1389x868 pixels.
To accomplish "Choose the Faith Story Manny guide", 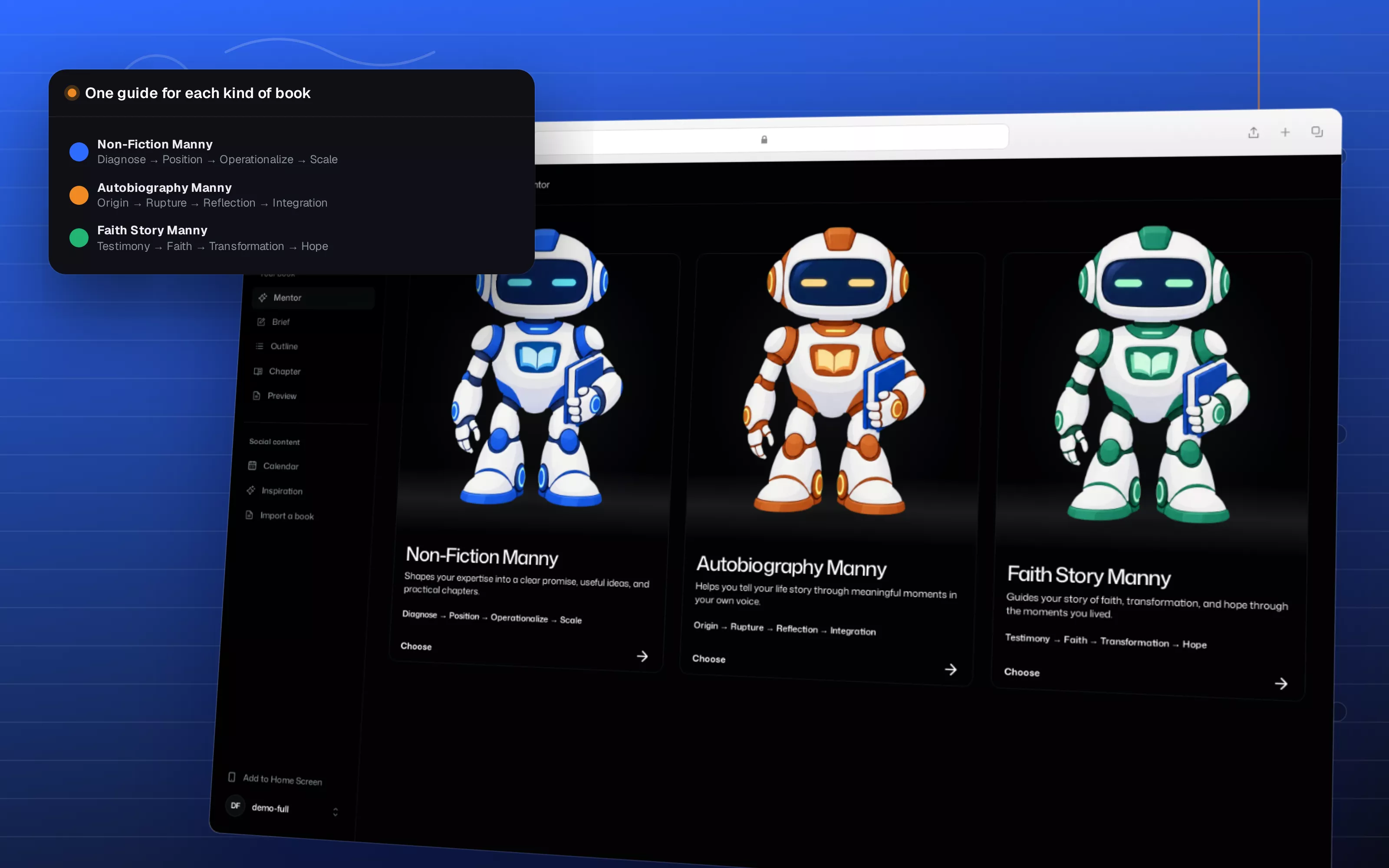I will 1022,672.
